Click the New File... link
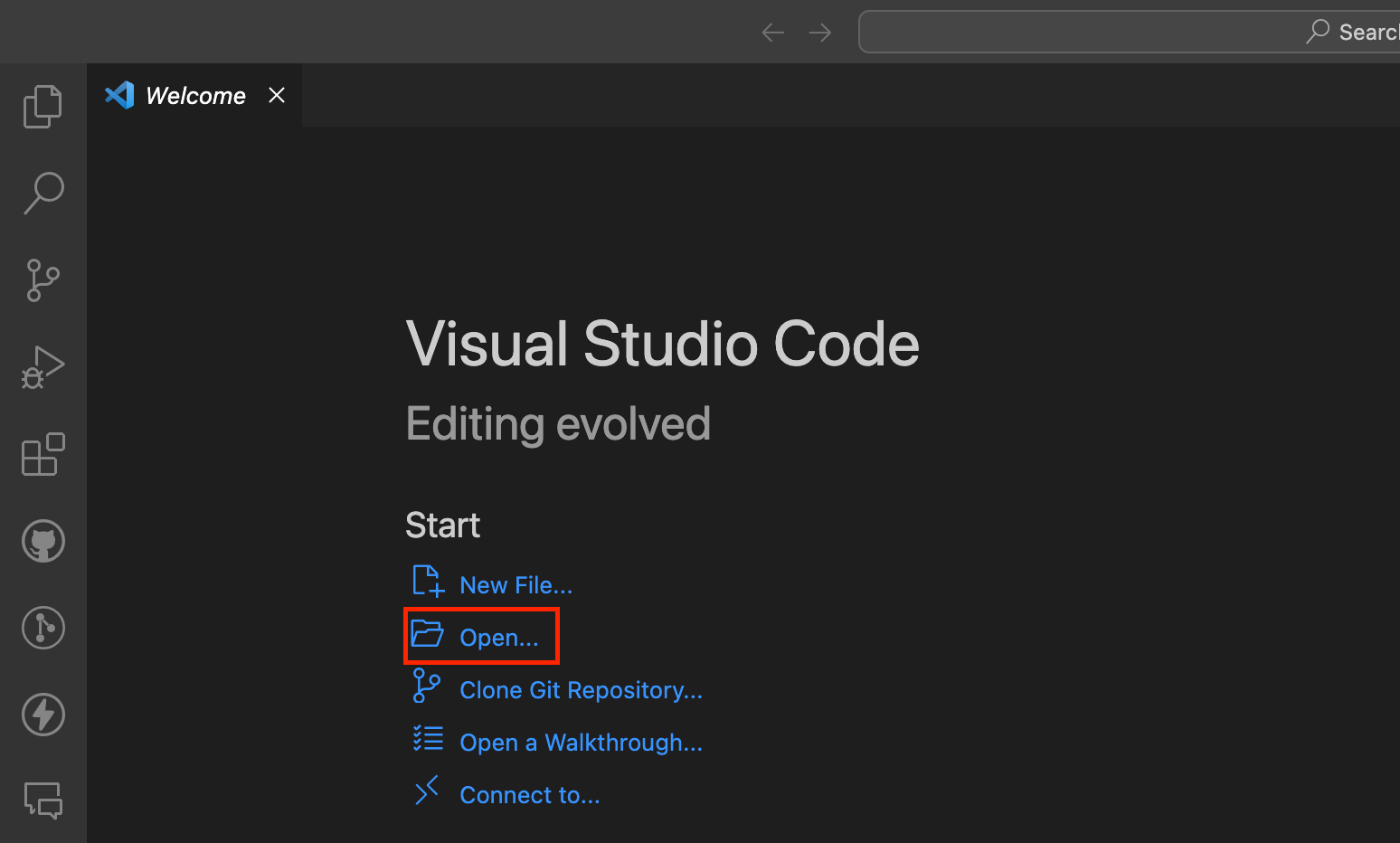 click(x=516, y=585)
